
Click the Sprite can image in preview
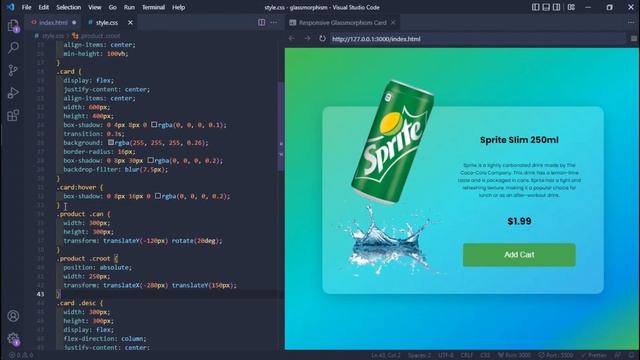coord(393,142)
